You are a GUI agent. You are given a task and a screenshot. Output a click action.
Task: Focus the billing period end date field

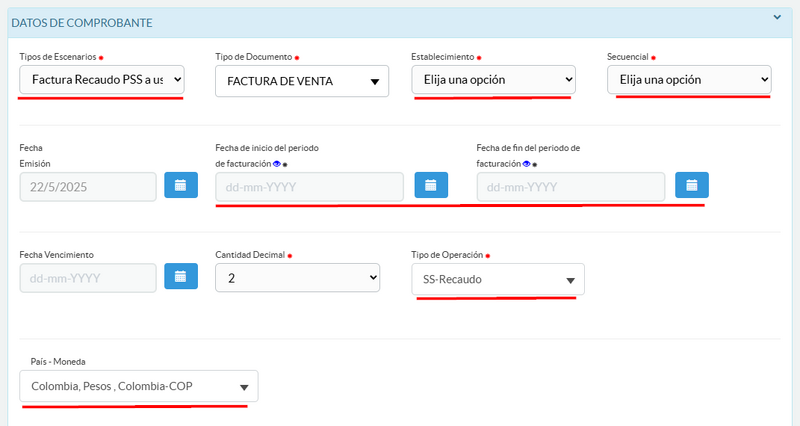click(570, 187)
